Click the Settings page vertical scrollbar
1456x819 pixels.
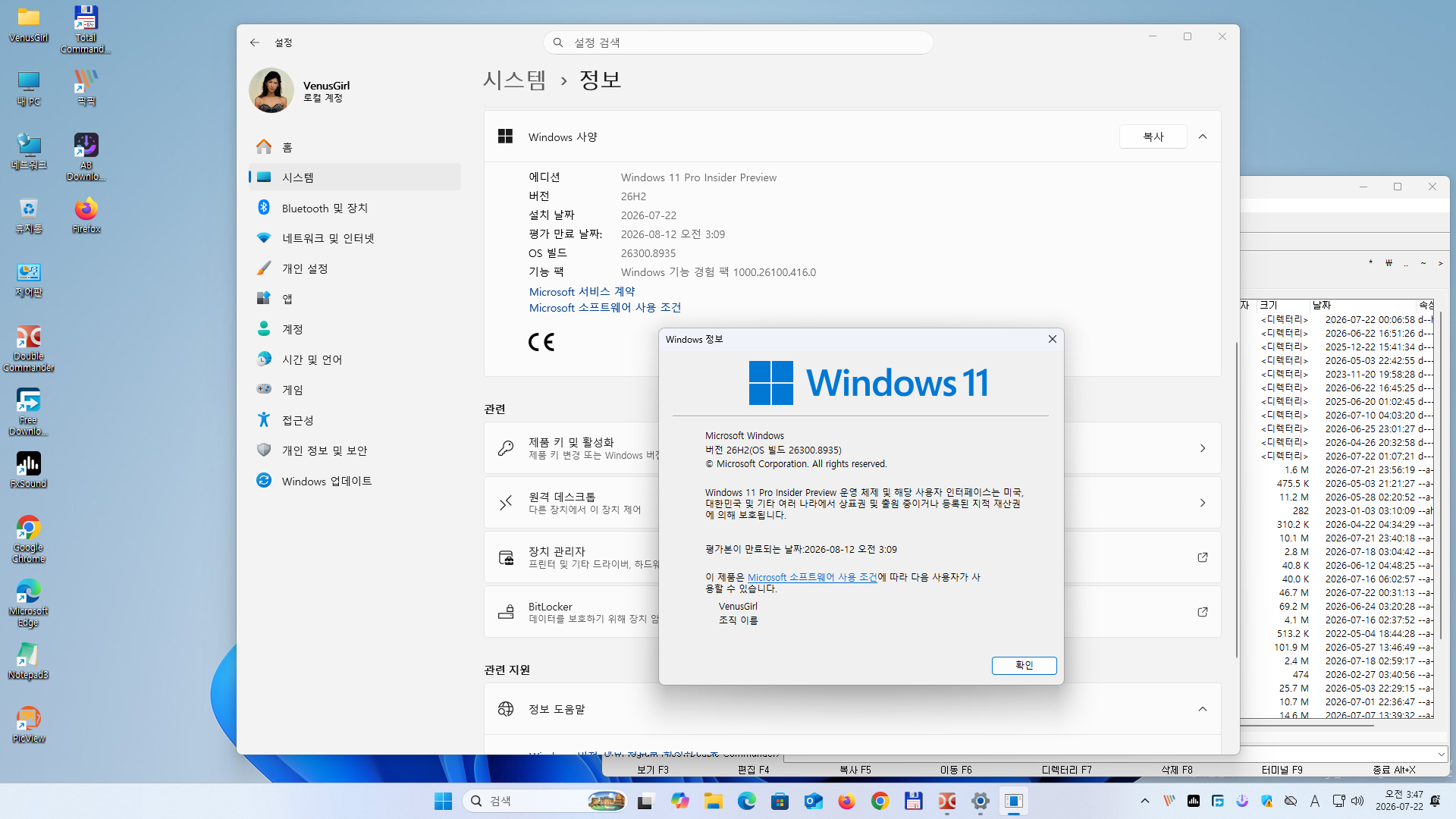[1236, 500]
